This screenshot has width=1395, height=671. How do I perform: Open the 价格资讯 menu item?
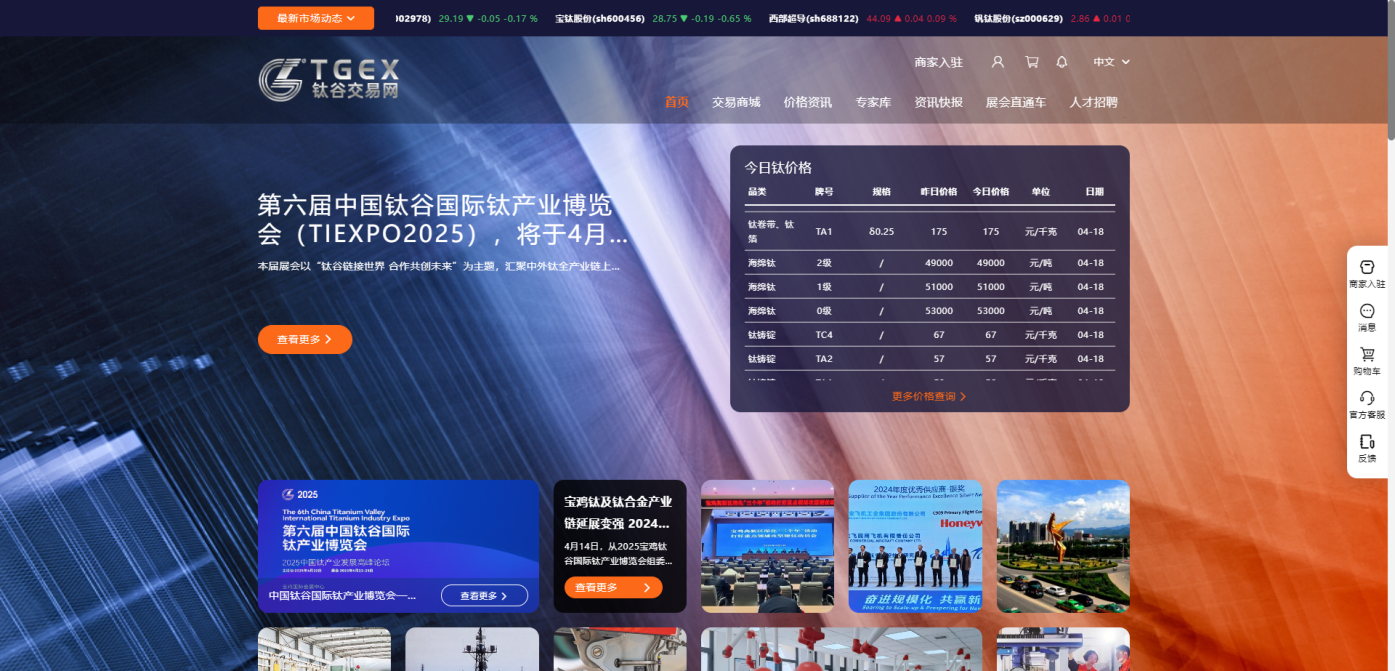point(808,101)
